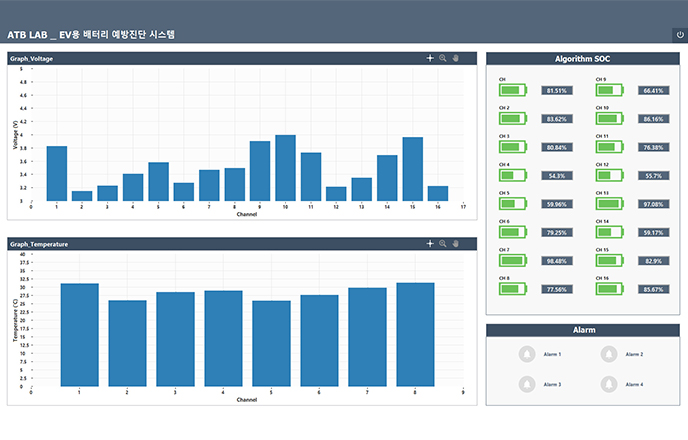Viewport: 688px width, 440px height.
Task: Choose the pan hand tool on Graph_Voltage
Action: [455, 59]
